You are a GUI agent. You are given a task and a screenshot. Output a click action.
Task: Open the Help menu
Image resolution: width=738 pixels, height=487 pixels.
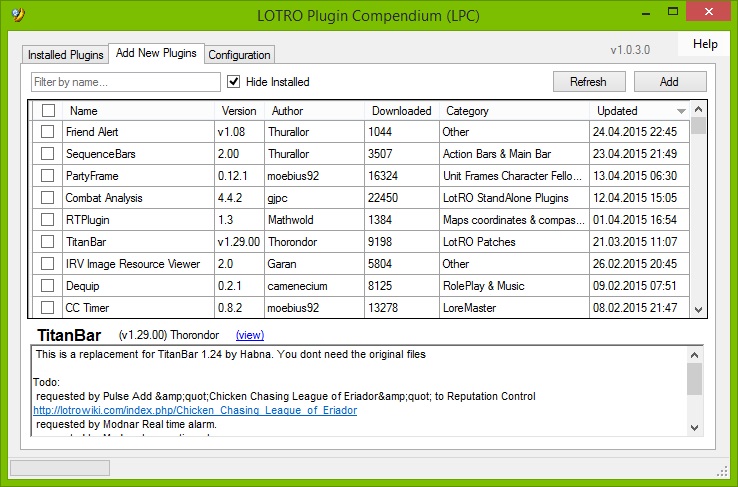click(x=705, y=44)
